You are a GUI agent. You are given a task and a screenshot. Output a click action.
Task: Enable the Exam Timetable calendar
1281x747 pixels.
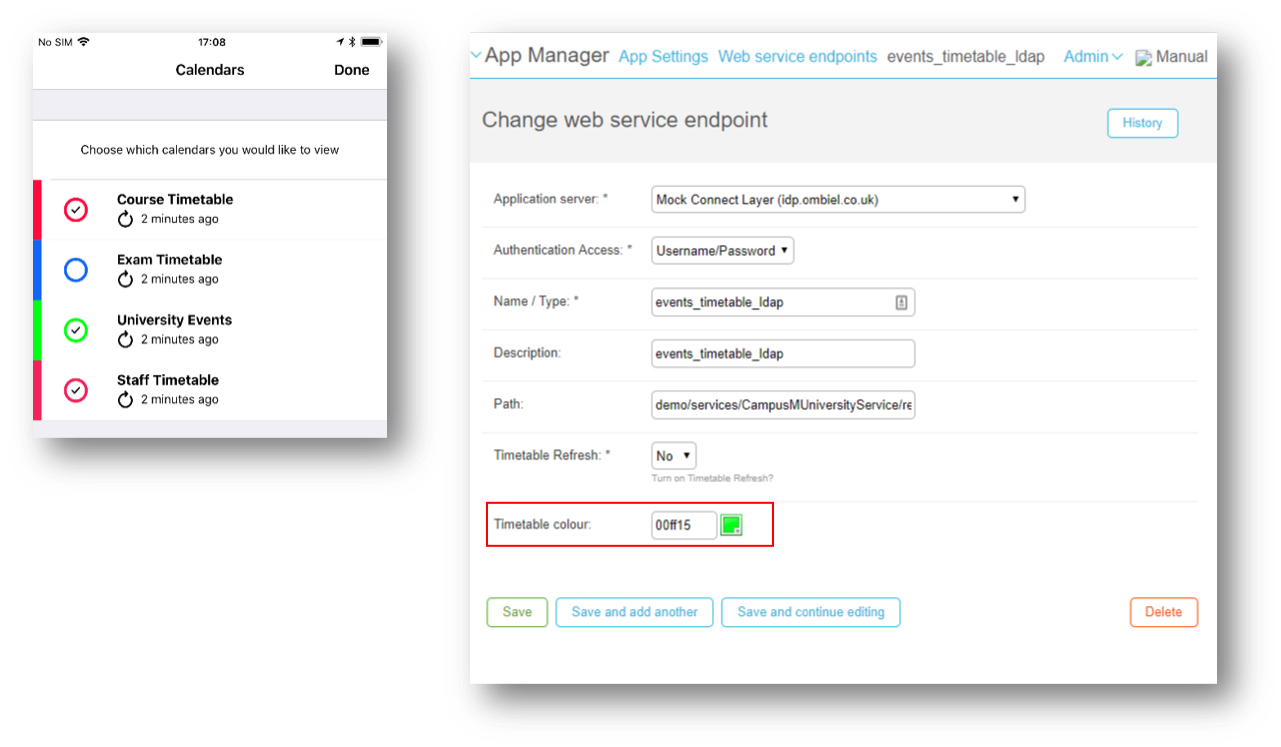coord(76,269)
